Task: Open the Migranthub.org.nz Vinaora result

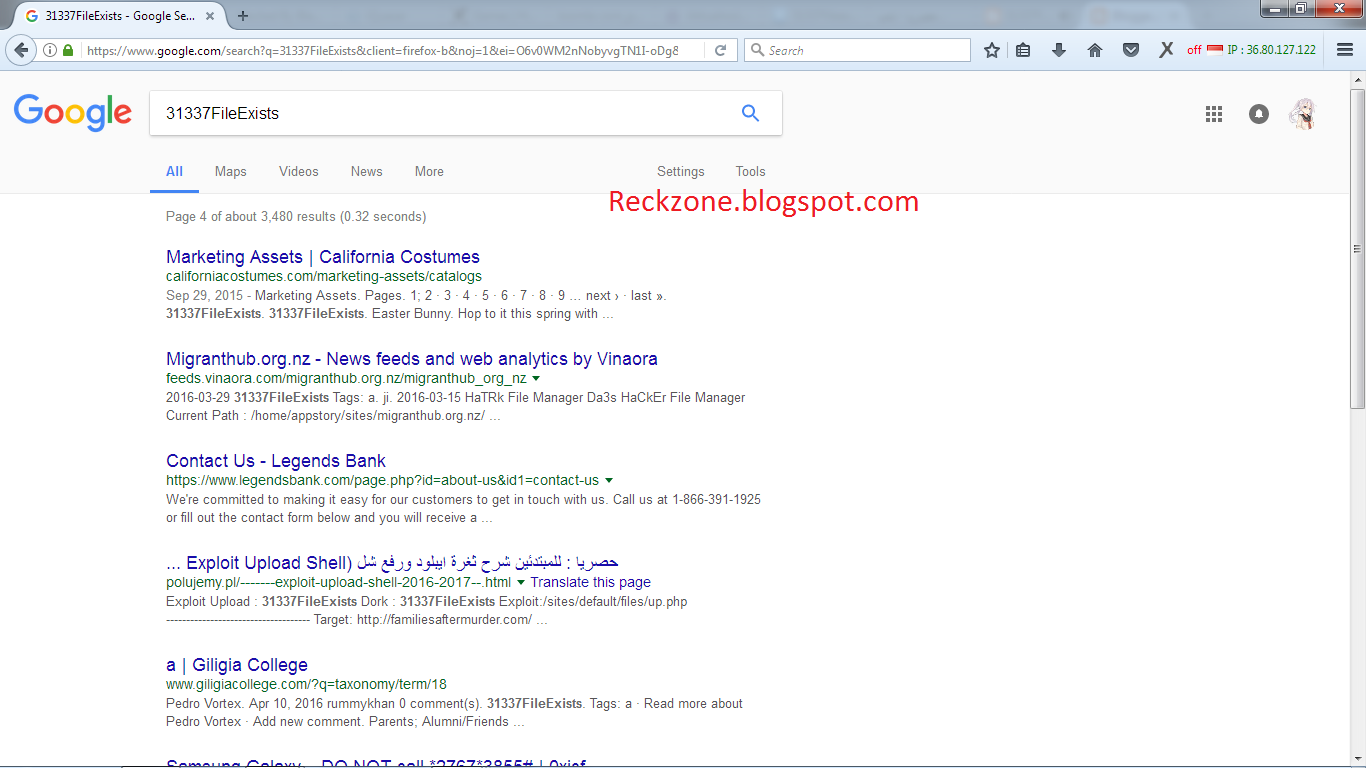Action: (412, 359)
